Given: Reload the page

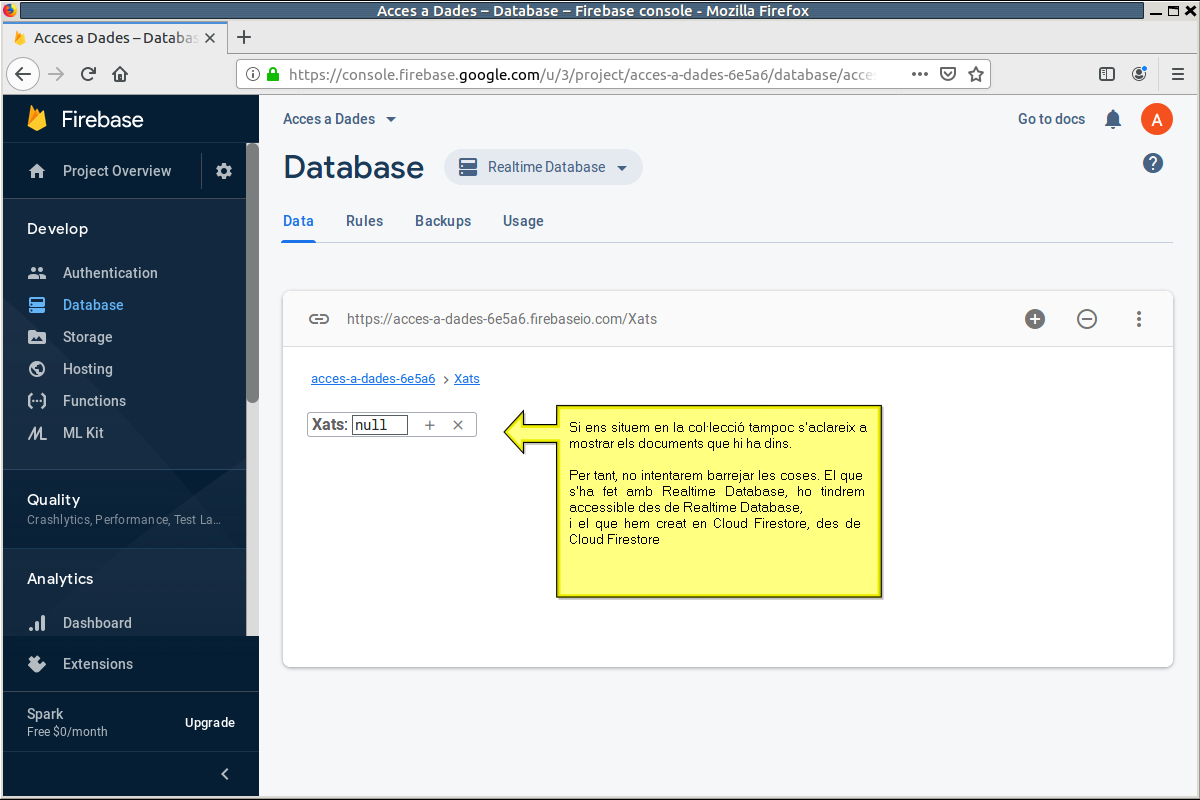Looking at the screenshot, I should [x=88, y=74].
